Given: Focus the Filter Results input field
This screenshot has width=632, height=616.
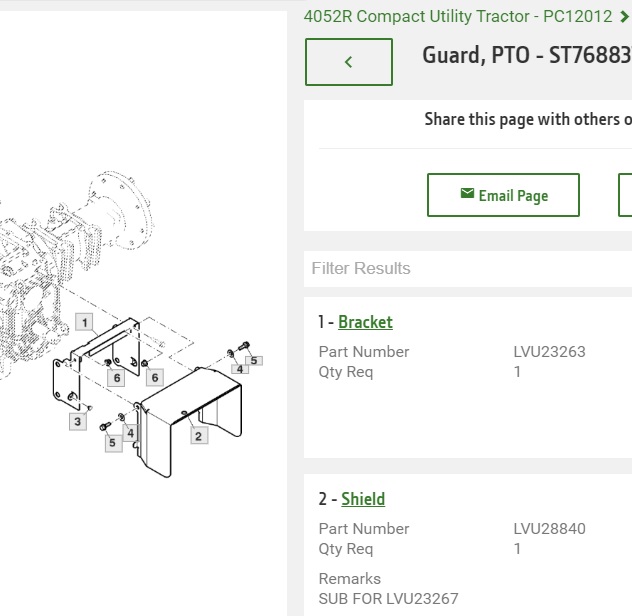Looking at the screenshot, I should tap(468, 268).
